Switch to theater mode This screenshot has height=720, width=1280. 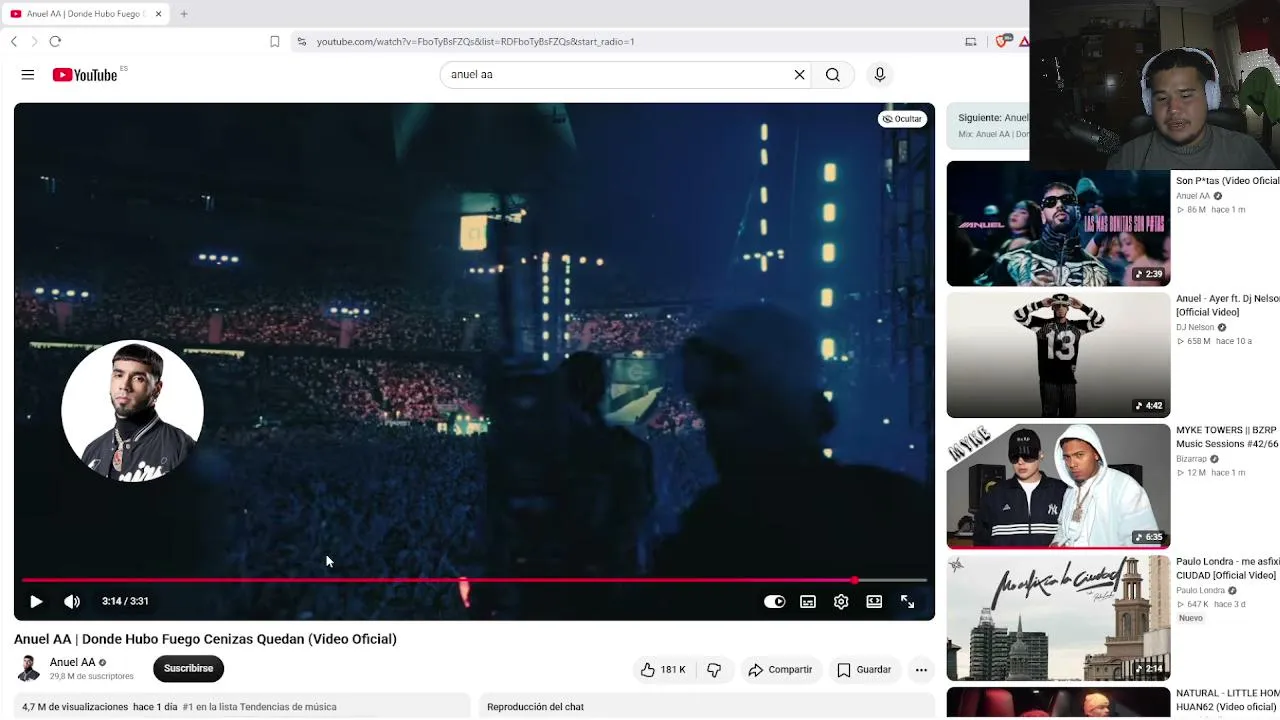coord(874,601)
